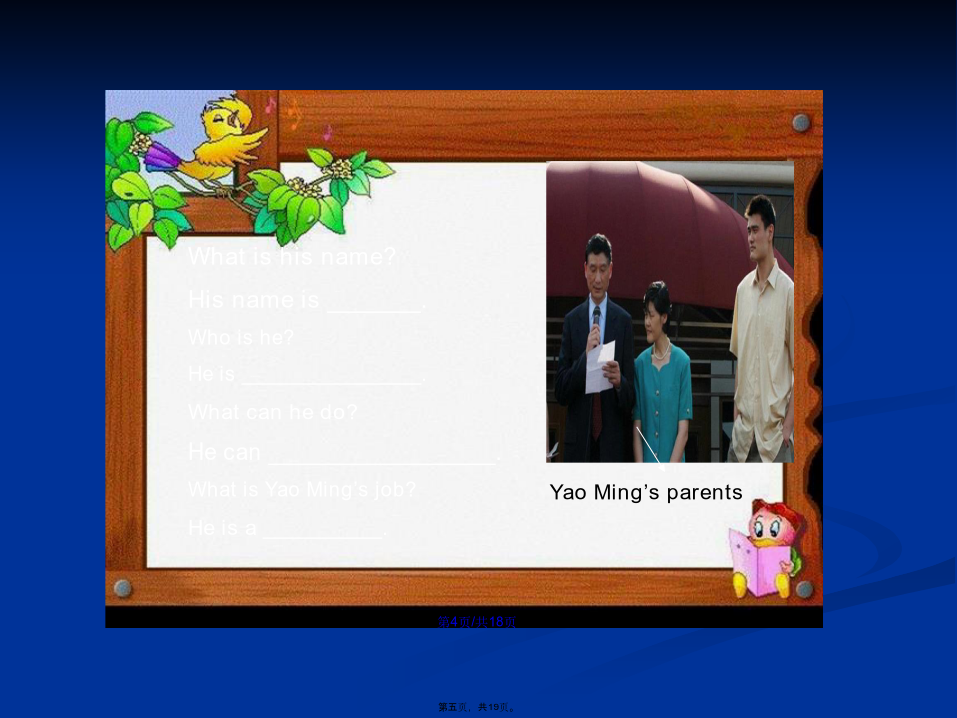Click the cartoon duck reading a pink book

pos(766,549)
